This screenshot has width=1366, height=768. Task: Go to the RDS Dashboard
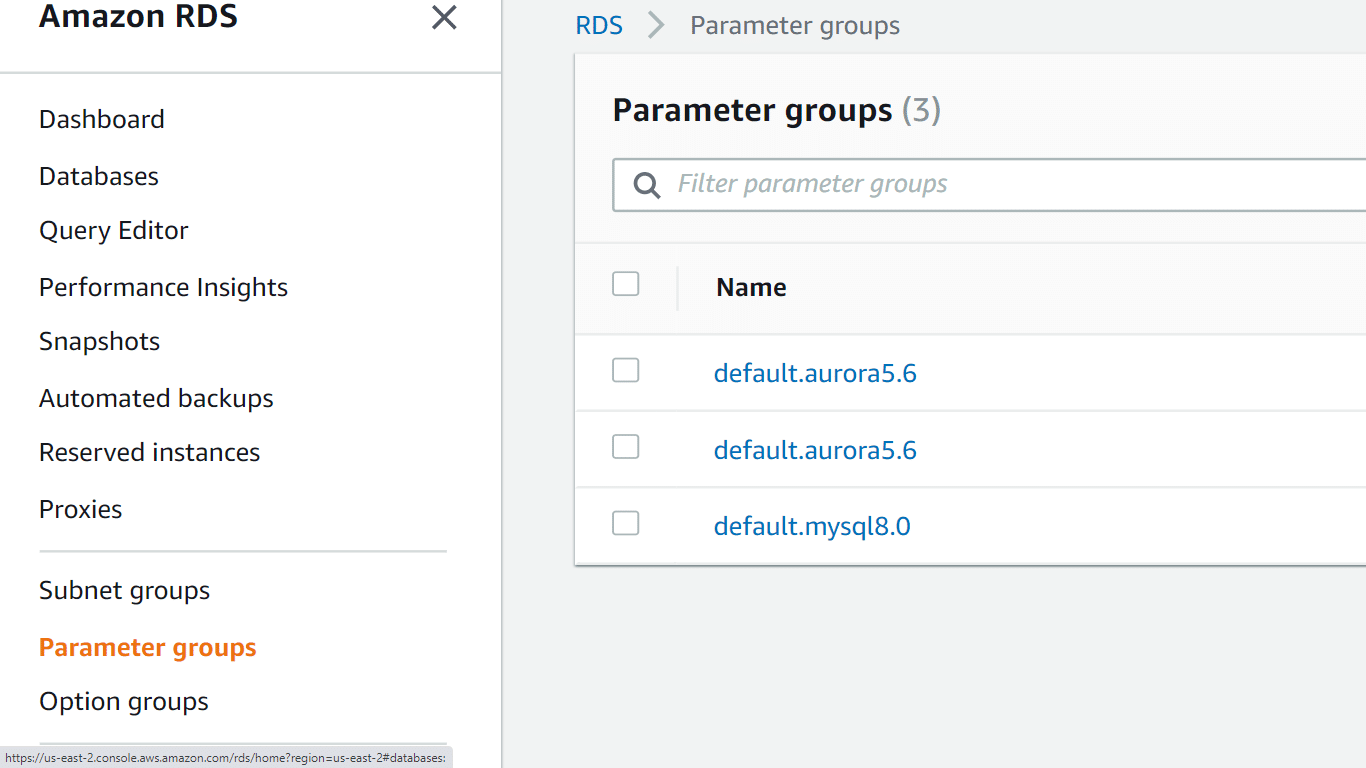click(101, 119)
